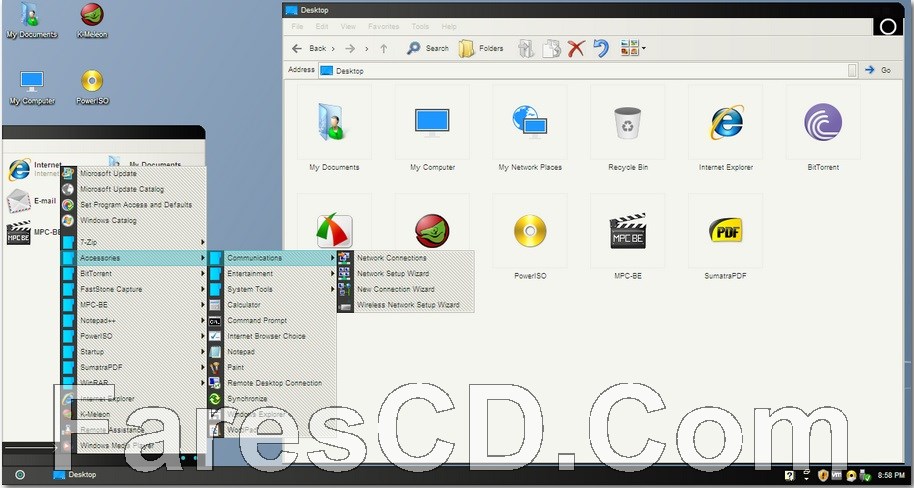Click the Address bar field
Viewport: 914px width, 488px height.
point(590,71)
